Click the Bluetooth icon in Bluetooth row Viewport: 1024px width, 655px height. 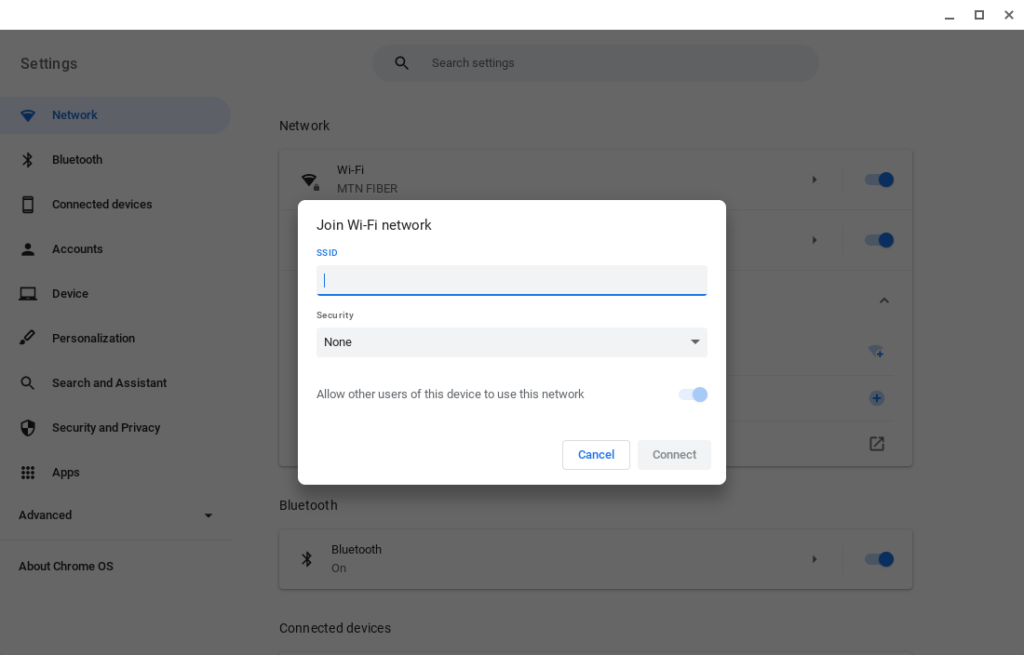[306, 558]
